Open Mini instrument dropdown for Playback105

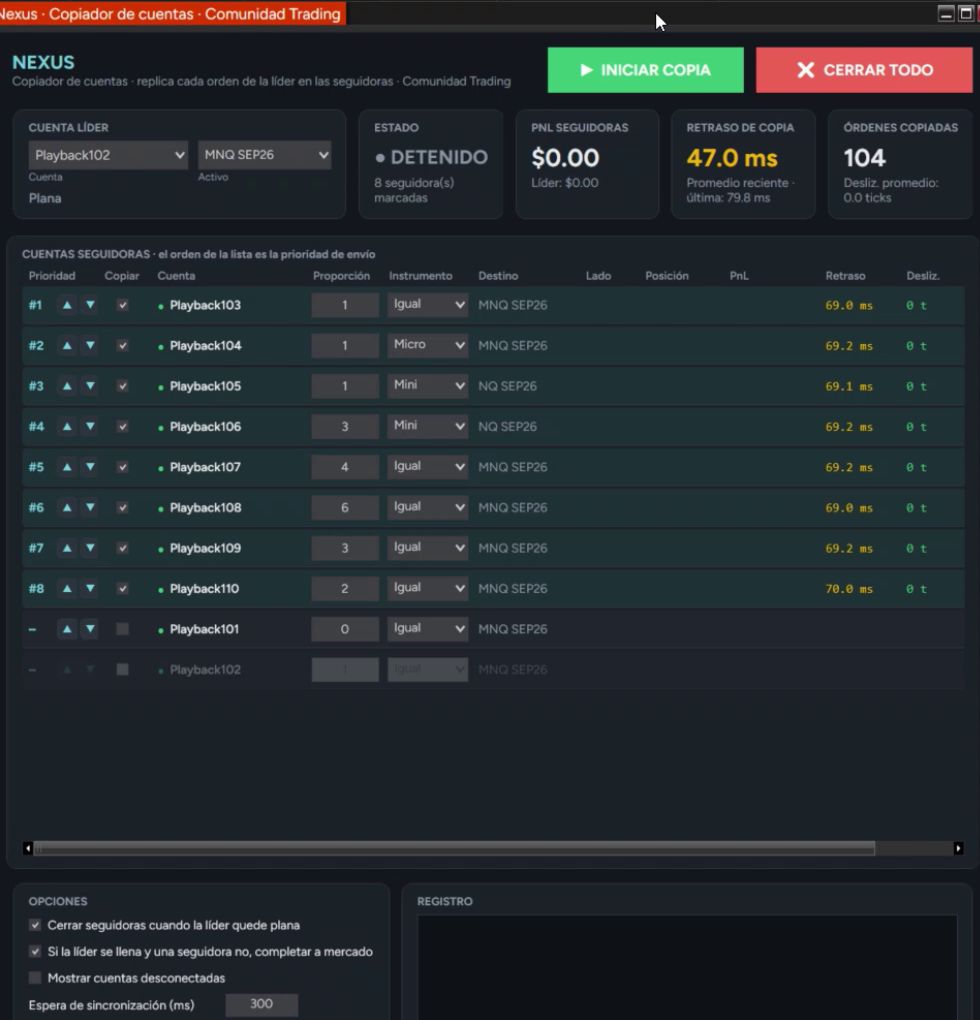428,385
